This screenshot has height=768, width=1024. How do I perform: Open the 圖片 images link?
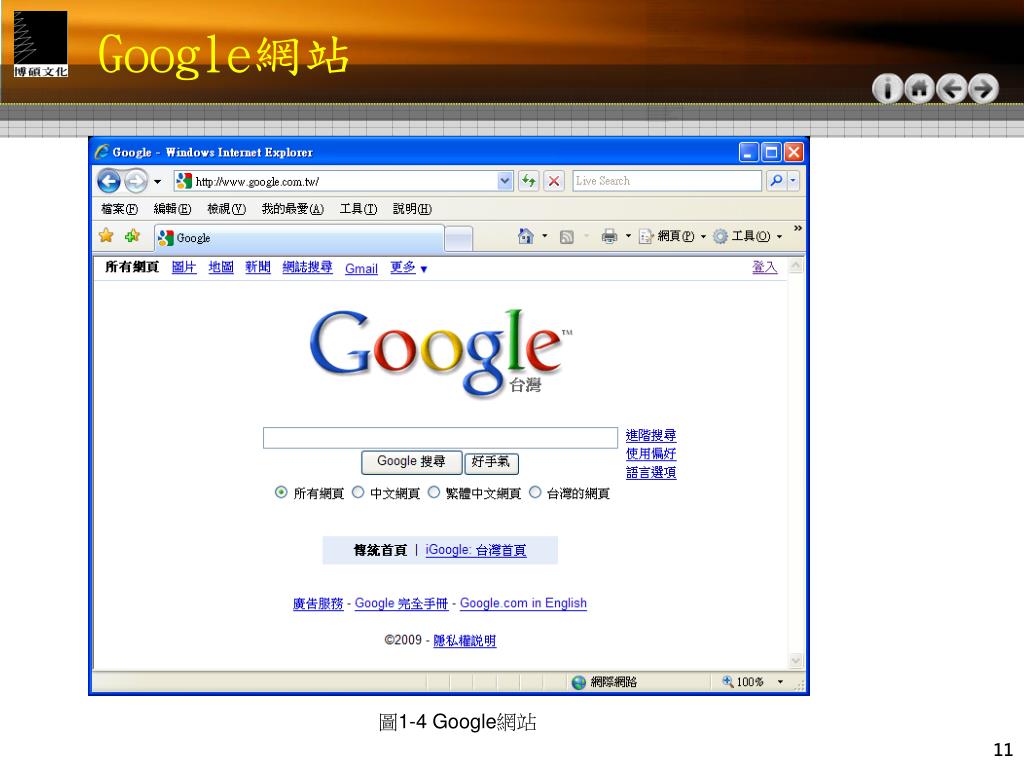[184, 267]
